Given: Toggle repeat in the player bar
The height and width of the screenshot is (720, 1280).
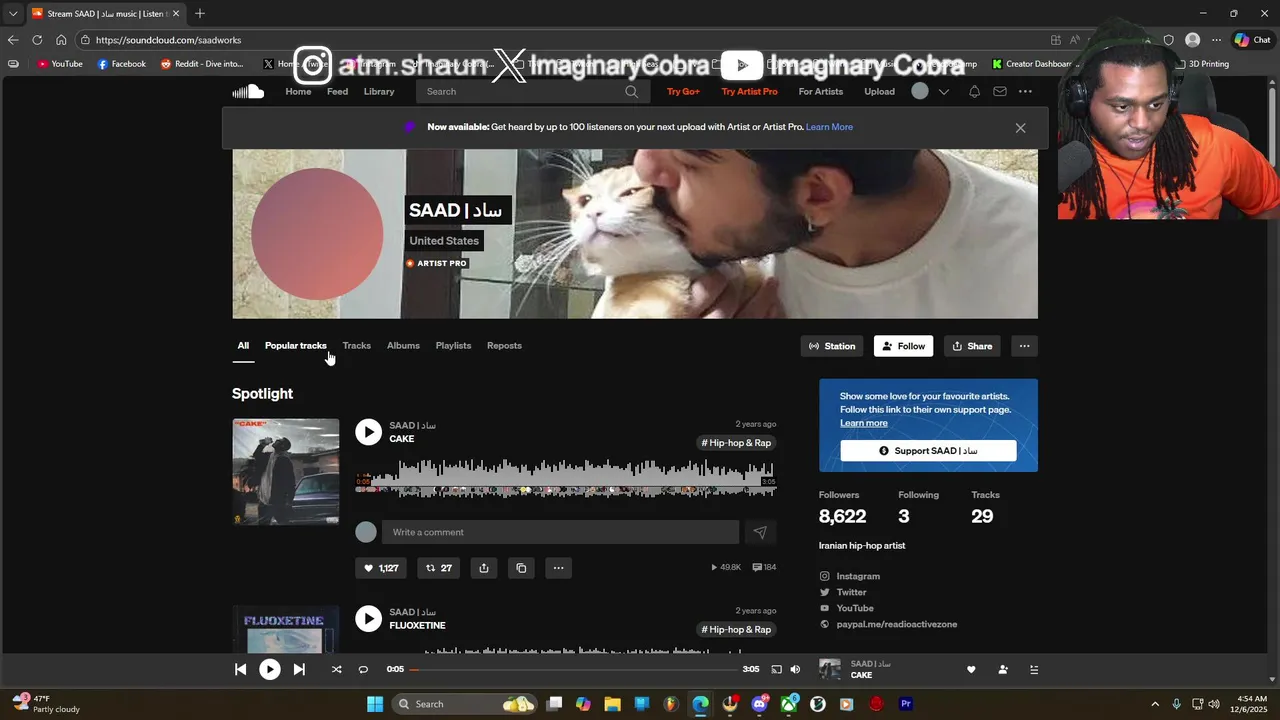Looking at the screenshot, I should click(363, 670).
